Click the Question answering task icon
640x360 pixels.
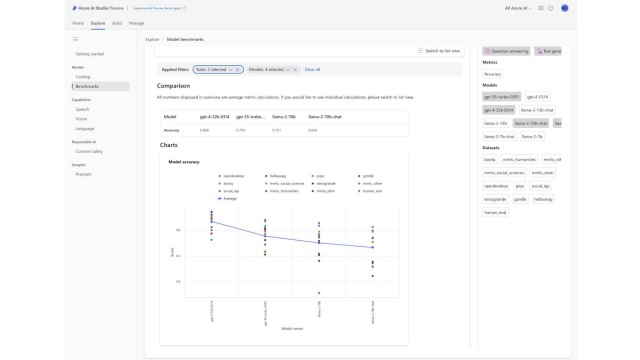[487, 51]
